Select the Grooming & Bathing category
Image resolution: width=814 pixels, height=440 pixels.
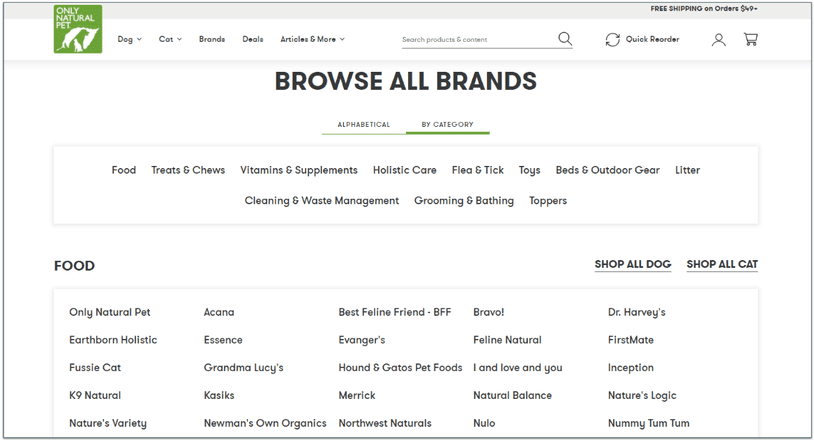click(x=464, y=201)
